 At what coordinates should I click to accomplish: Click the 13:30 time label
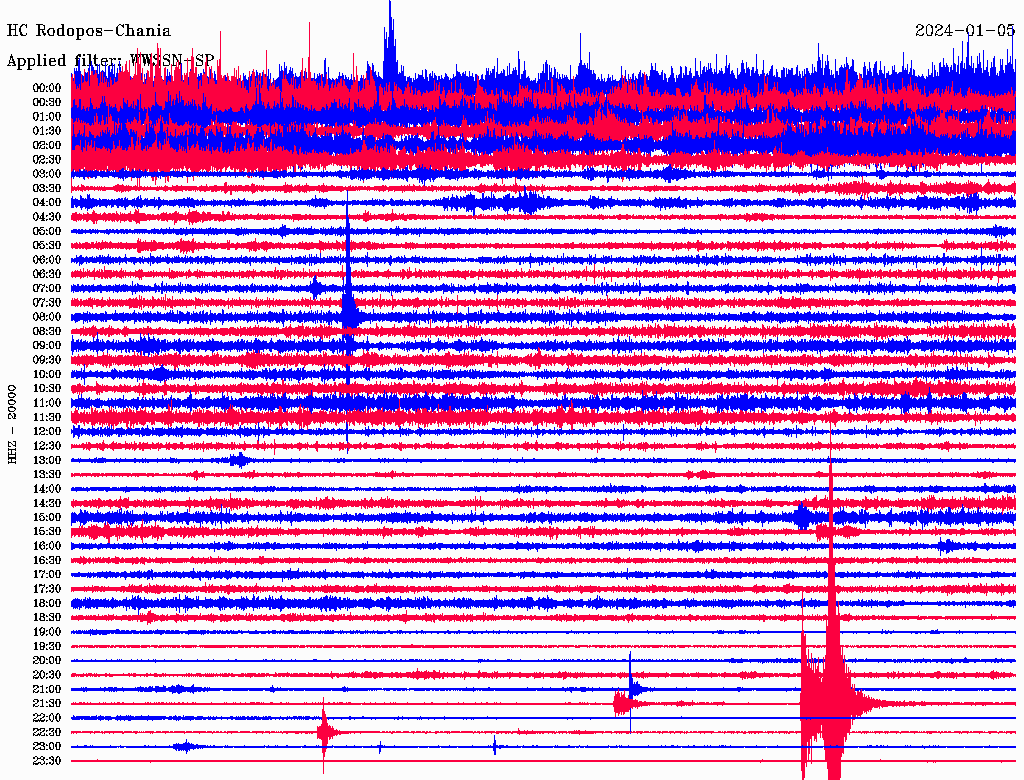pyautogui.click(x=47, y=475)
